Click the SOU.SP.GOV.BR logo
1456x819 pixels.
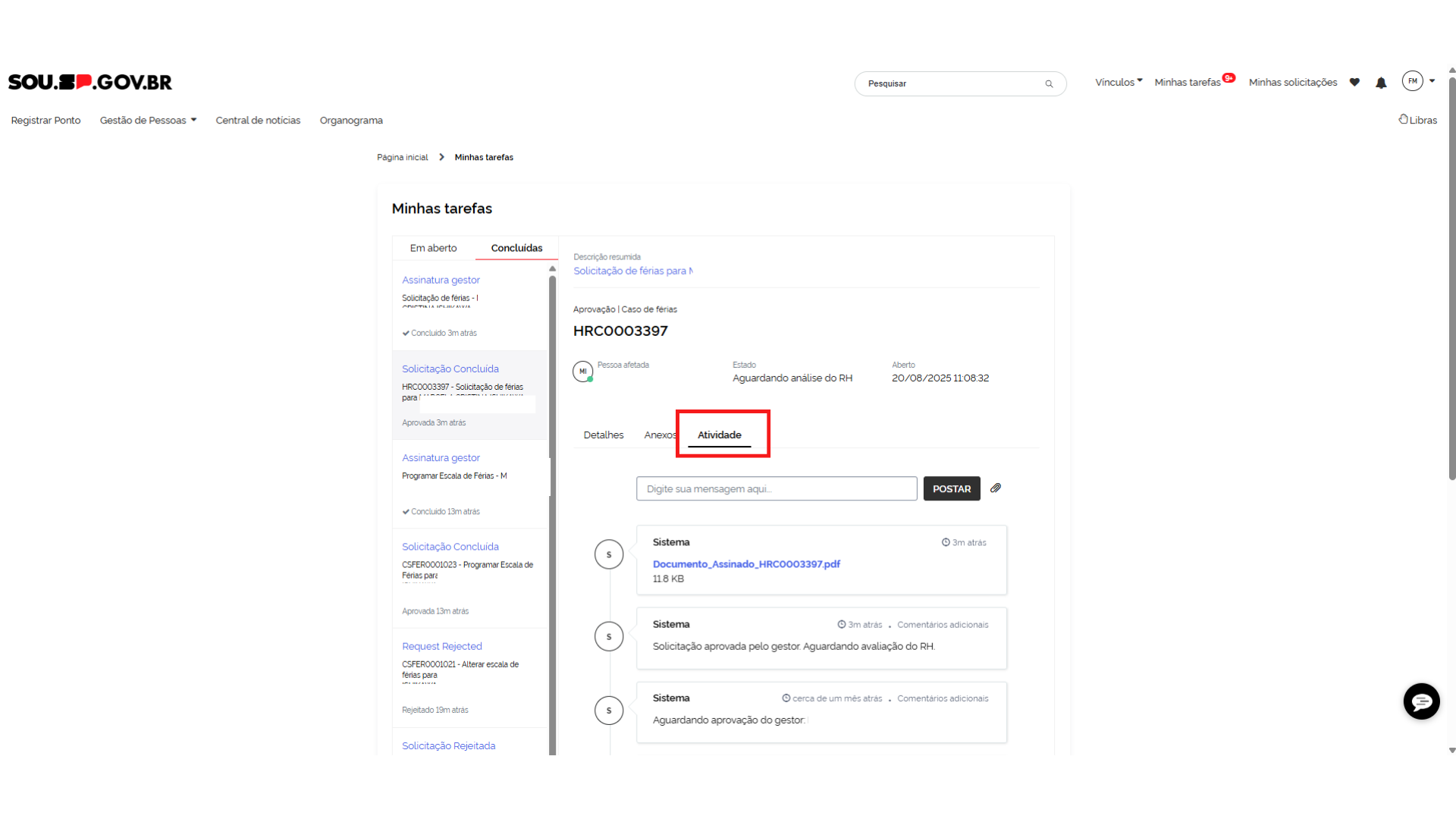[x=90, y=82]
